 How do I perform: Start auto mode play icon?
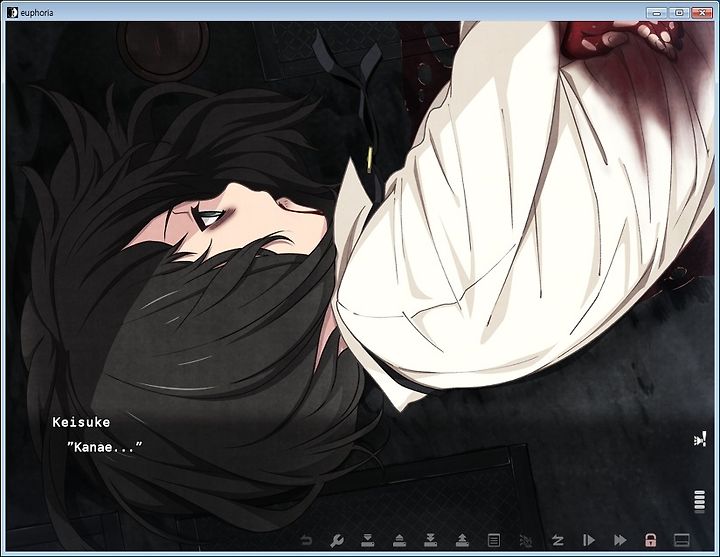(589, 540)
